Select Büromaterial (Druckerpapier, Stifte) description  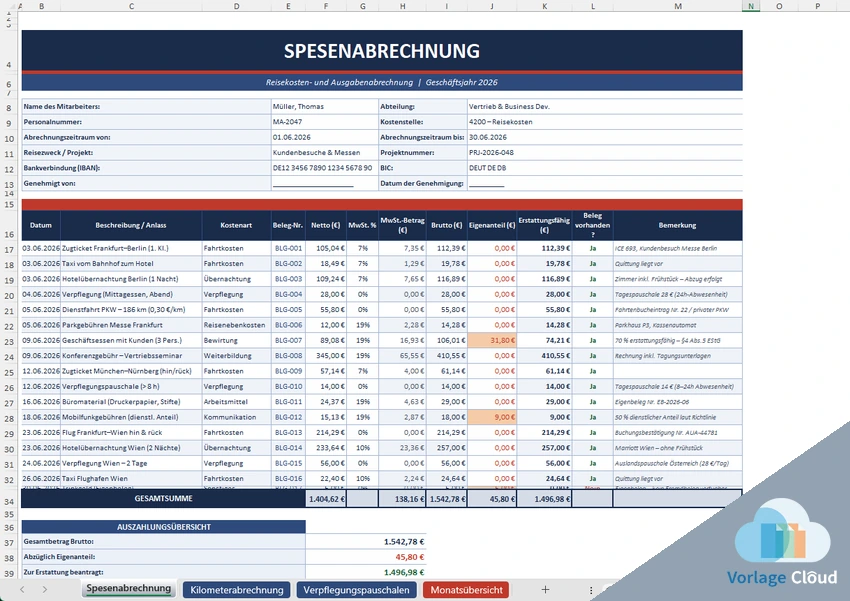click(x=131, y=402)
